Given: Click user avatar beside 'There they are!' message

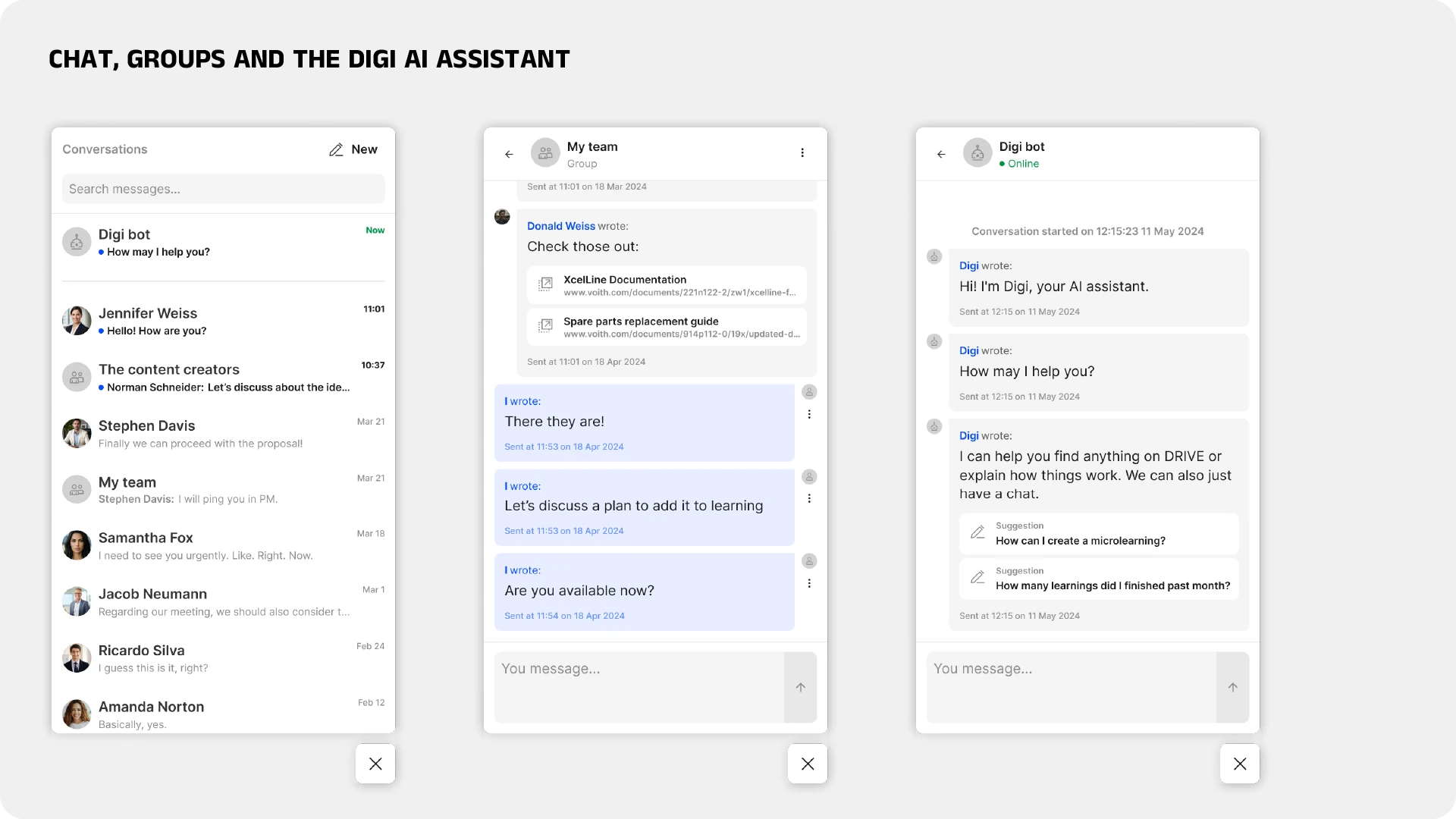Looking at the screenshot, I should point(809,392).
